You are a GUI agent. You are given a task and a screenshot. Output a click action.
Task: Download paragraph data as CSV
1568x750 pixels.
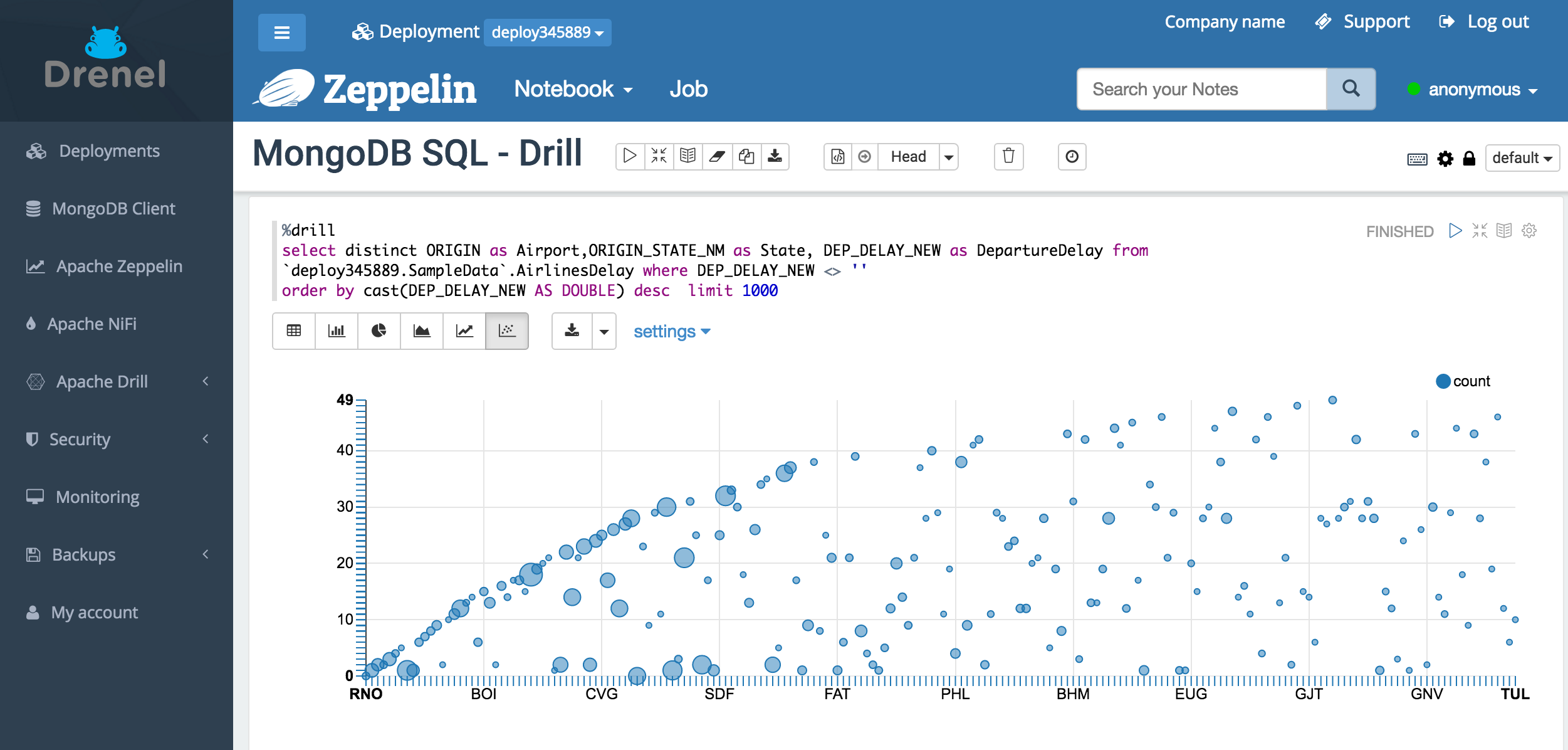(572, 330)
